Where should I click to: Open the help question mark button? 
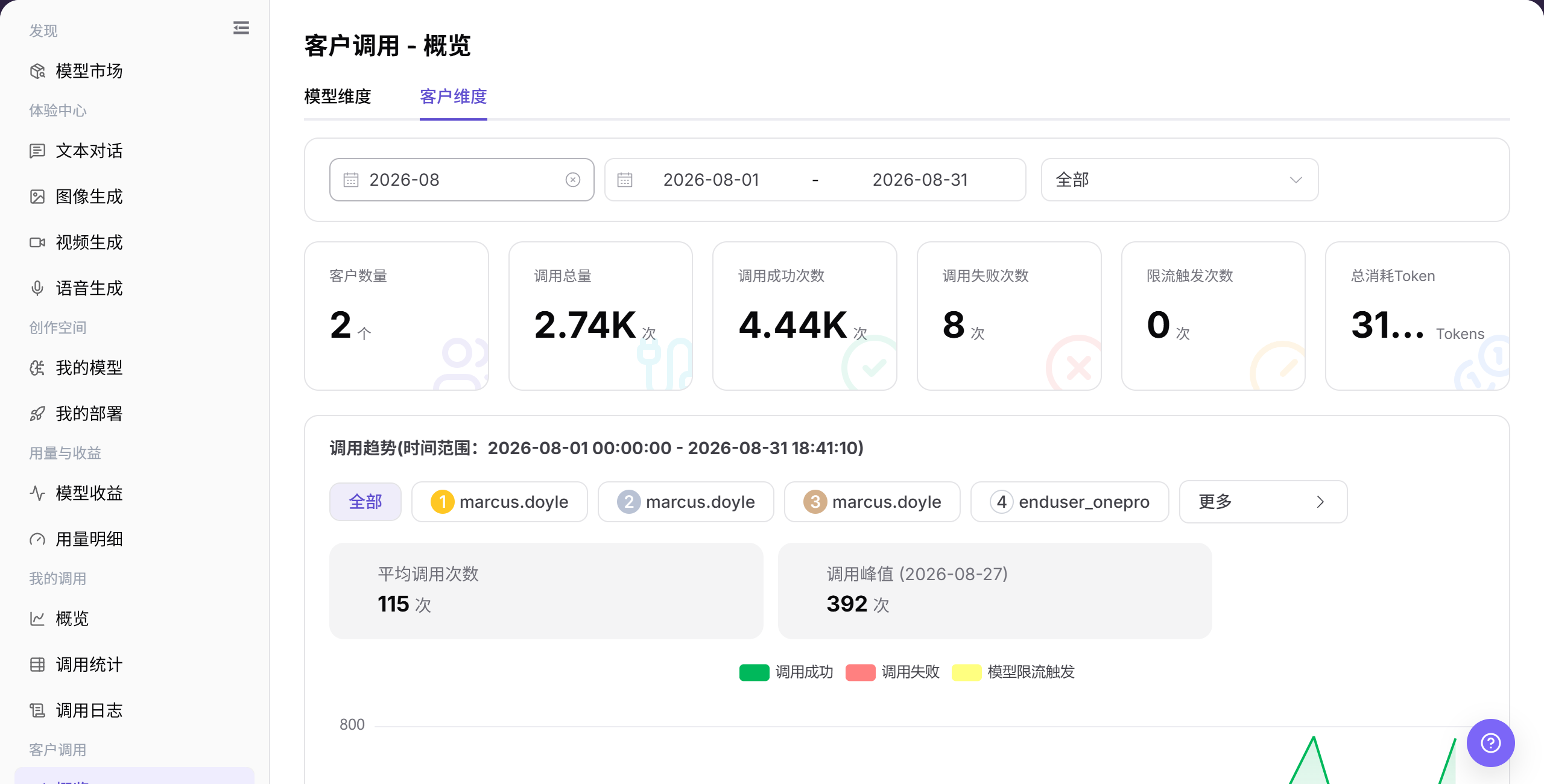1491,743
